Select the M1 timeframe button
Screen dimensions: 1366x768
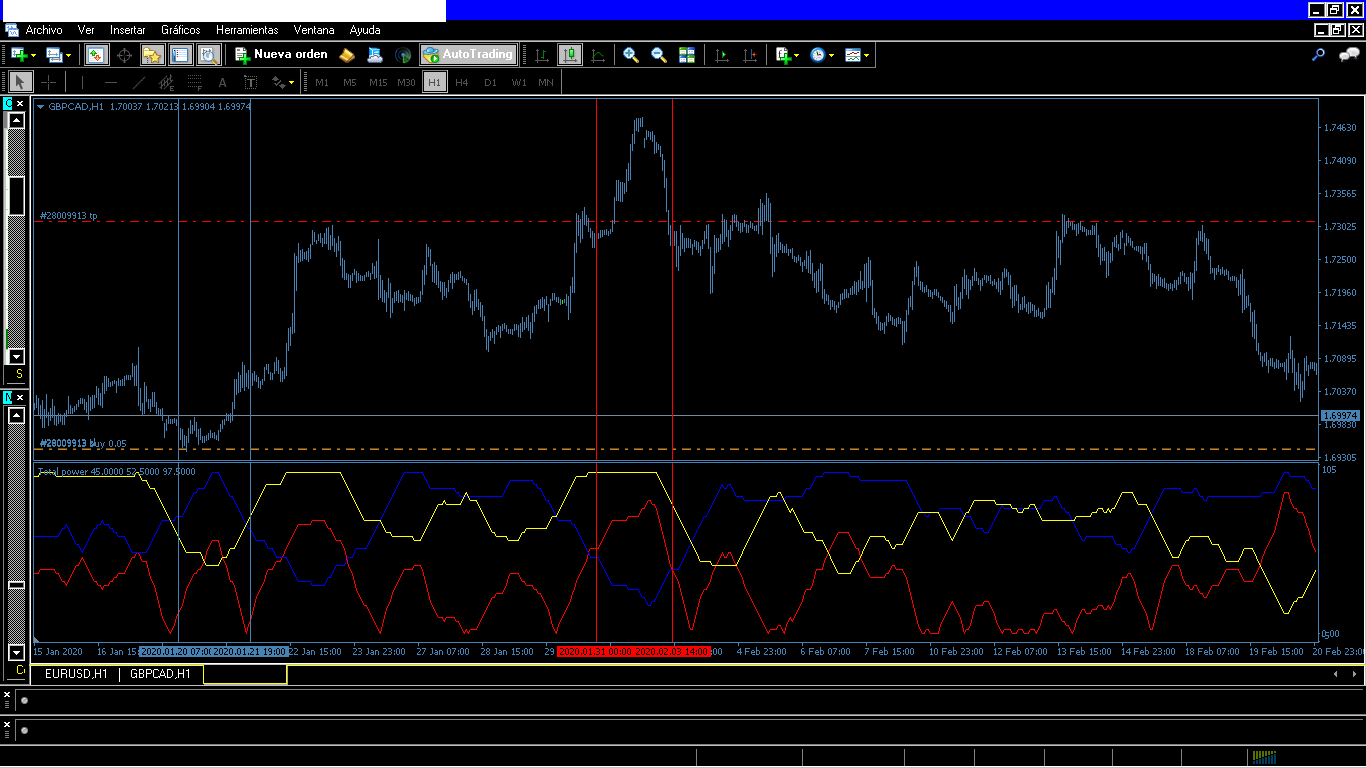322,82
